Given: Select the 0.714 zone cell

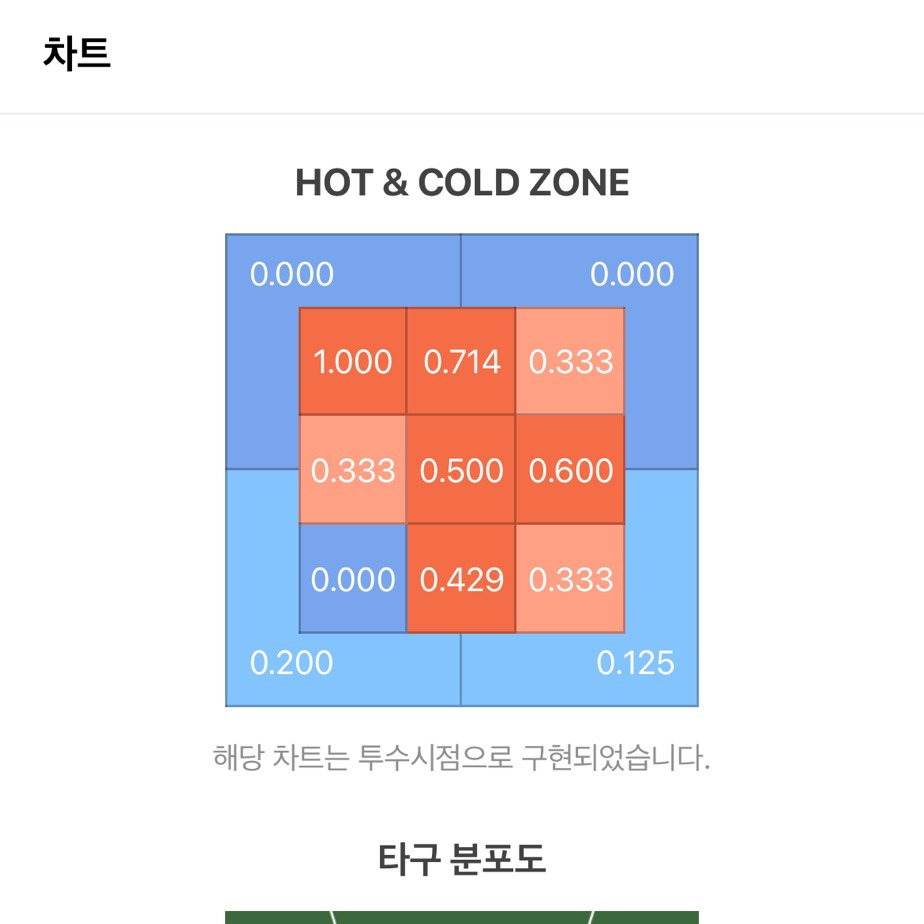Looking at the screenshot, I should click(x=461, y=361).
